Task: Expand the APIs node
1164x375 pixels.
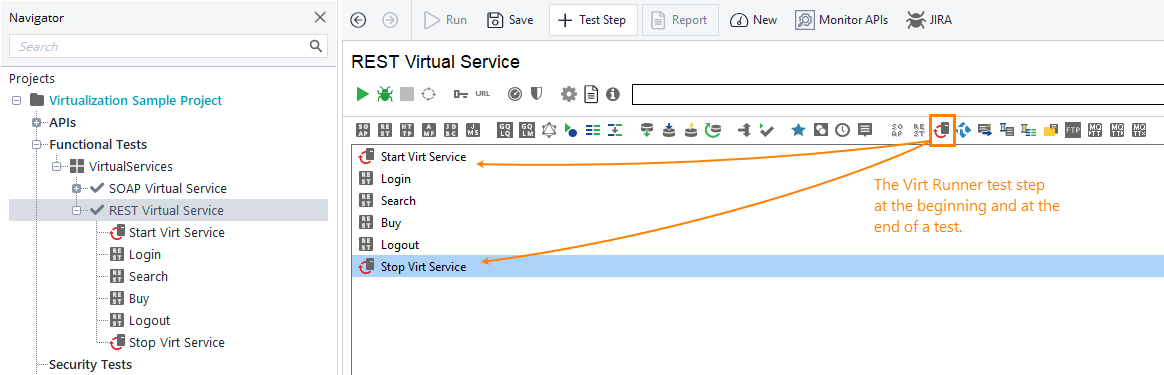Action: [x=36, y=123]
